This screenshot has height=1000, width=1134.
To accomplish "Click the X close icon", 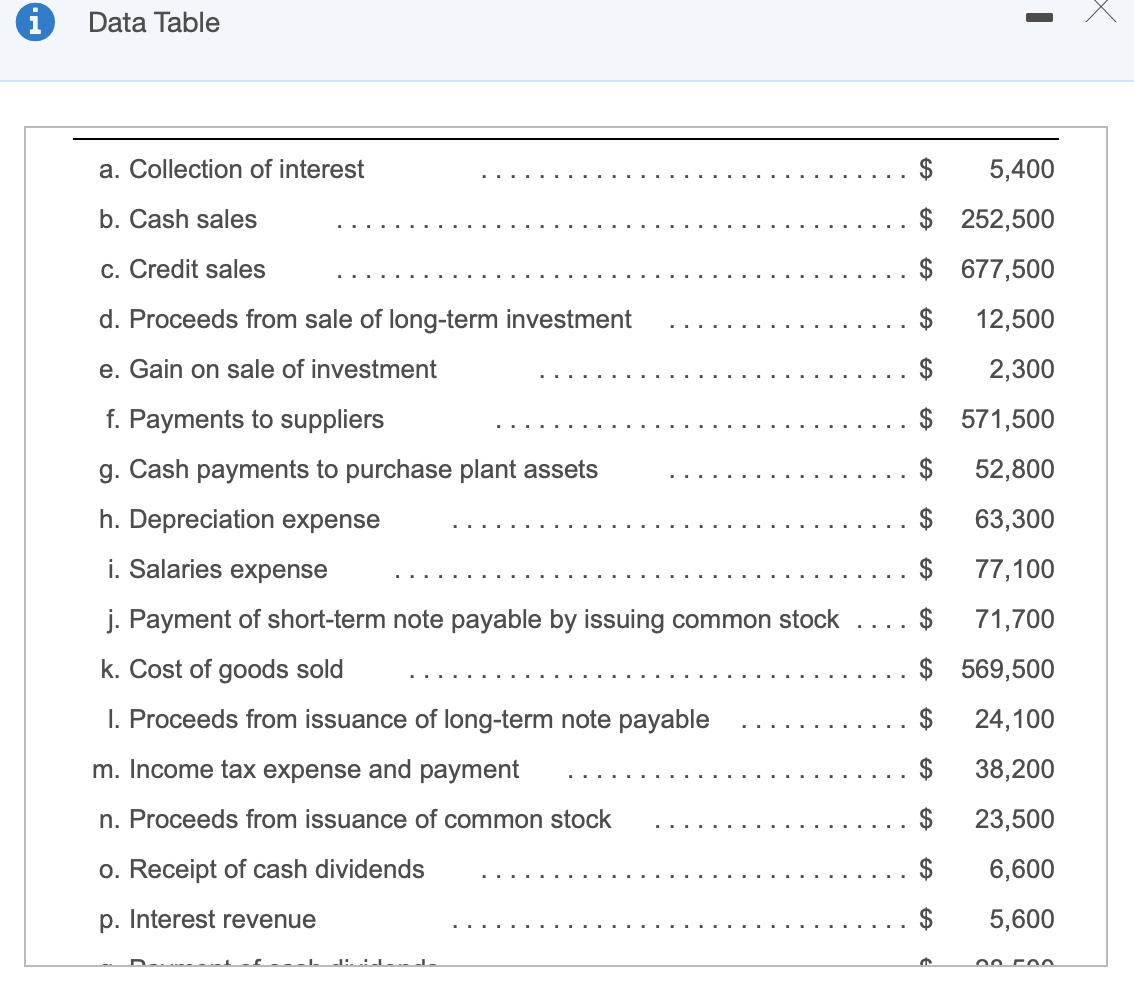I will [1100, 14].
